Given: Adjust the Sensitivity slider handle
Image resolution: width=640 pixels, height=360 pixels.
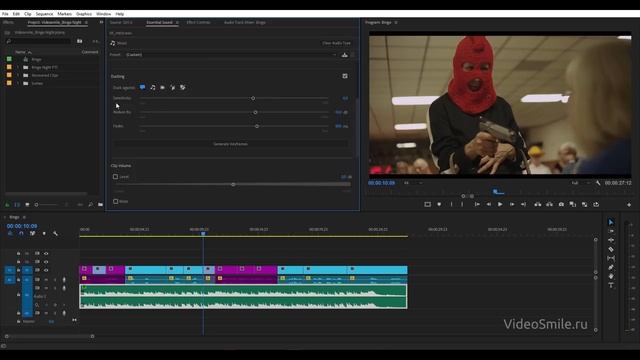Looking at the screenshot, I should [x=253, y=98].
